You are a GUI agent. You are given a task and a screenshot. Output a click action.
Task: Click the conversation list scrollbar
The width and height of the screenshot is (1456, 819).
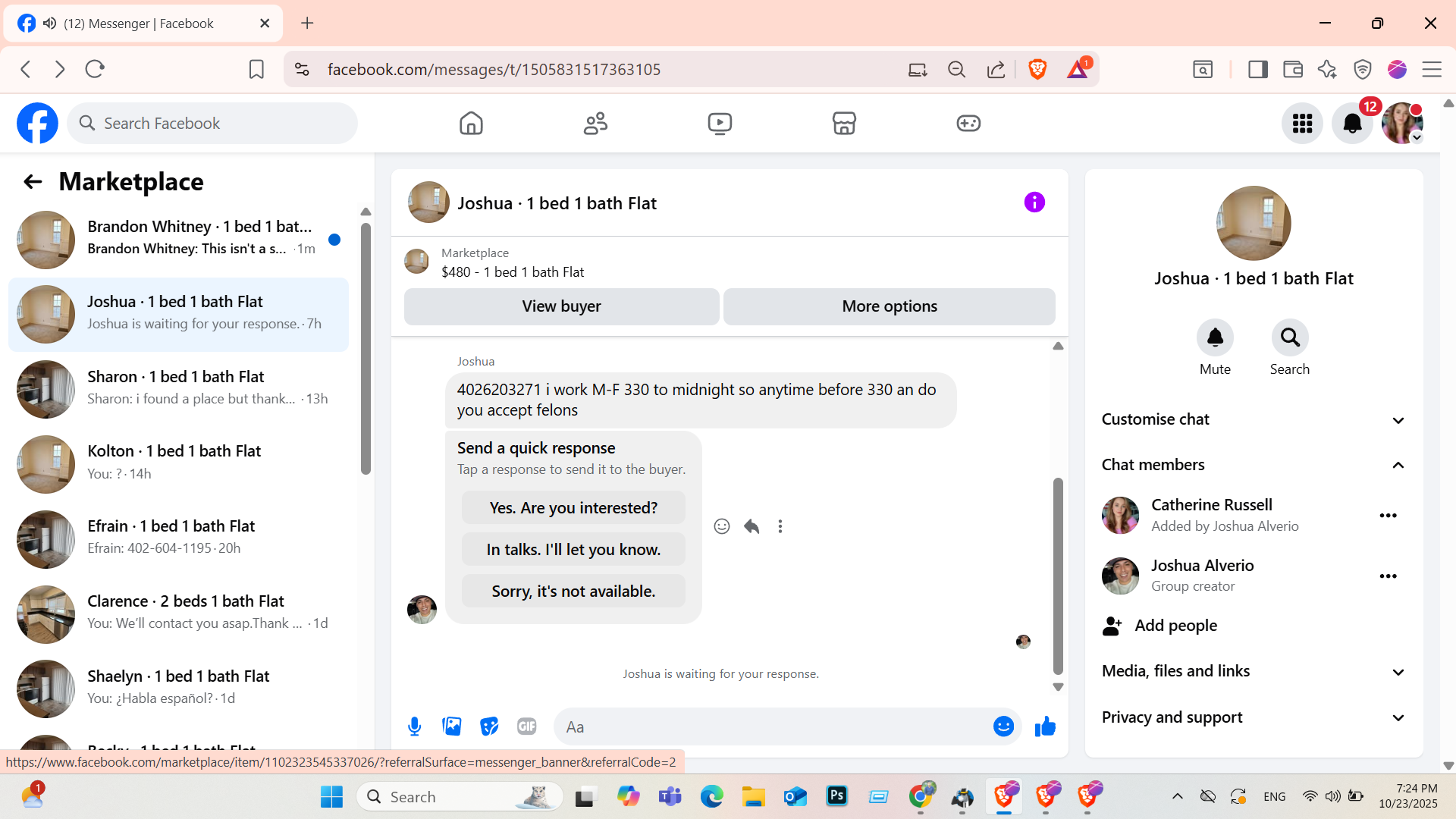coord(366,349)
